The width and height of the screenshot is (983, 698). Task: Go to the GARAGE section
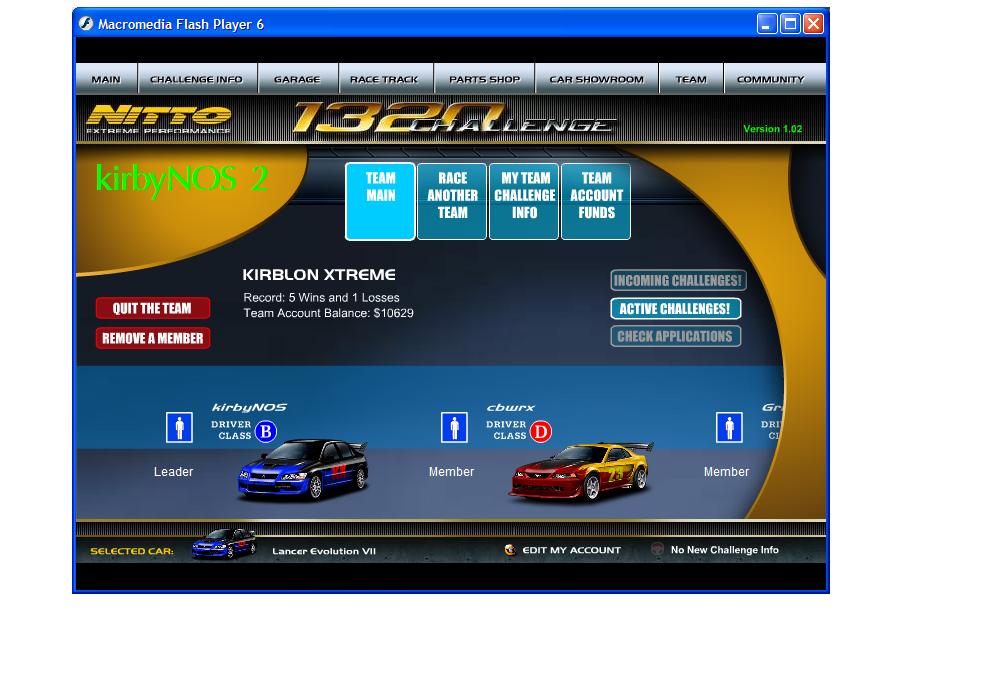pos(297,79)
